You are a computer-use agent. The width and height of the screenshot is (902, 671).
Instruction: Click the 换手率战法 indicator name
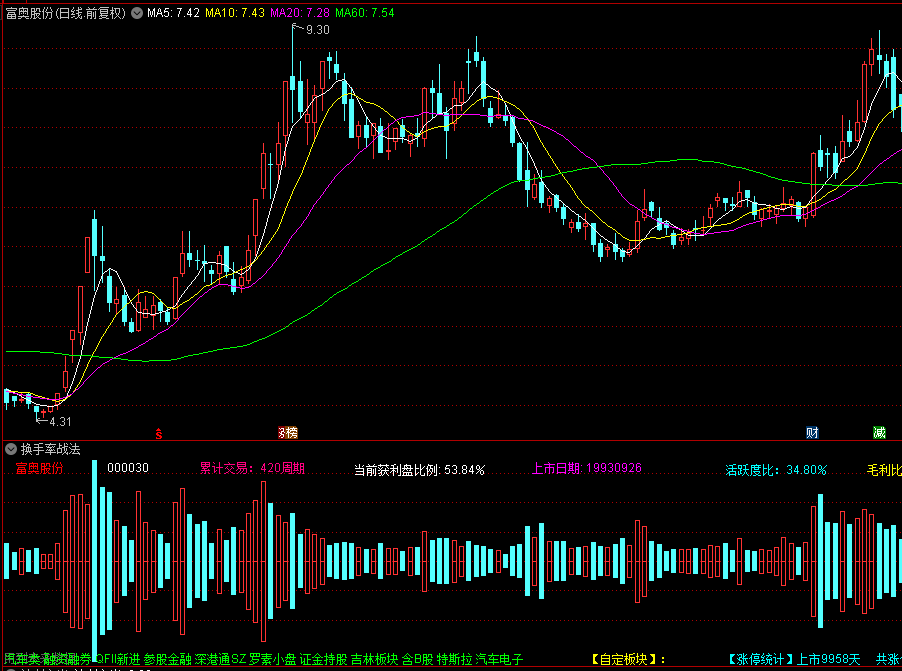click(51, 449)
